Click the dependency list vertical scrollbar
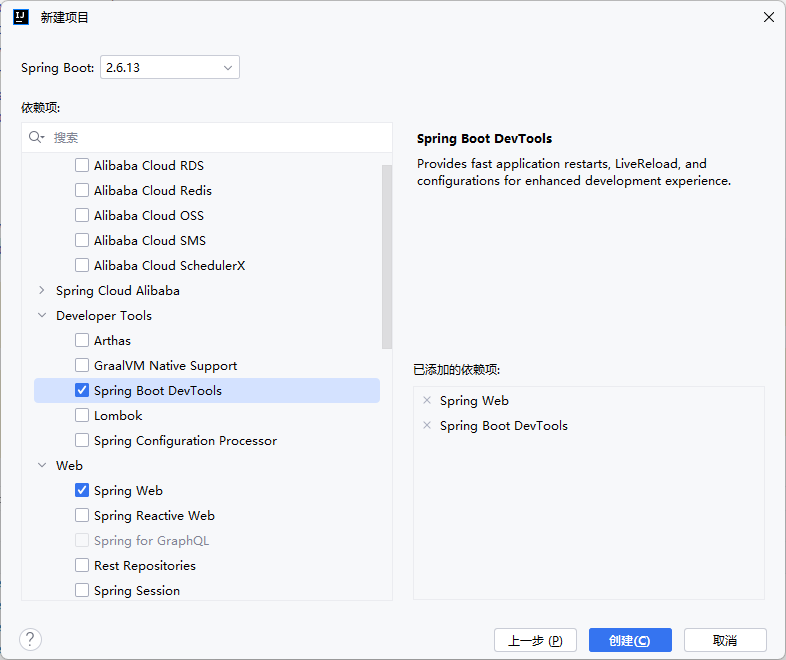 coord(386,257)
